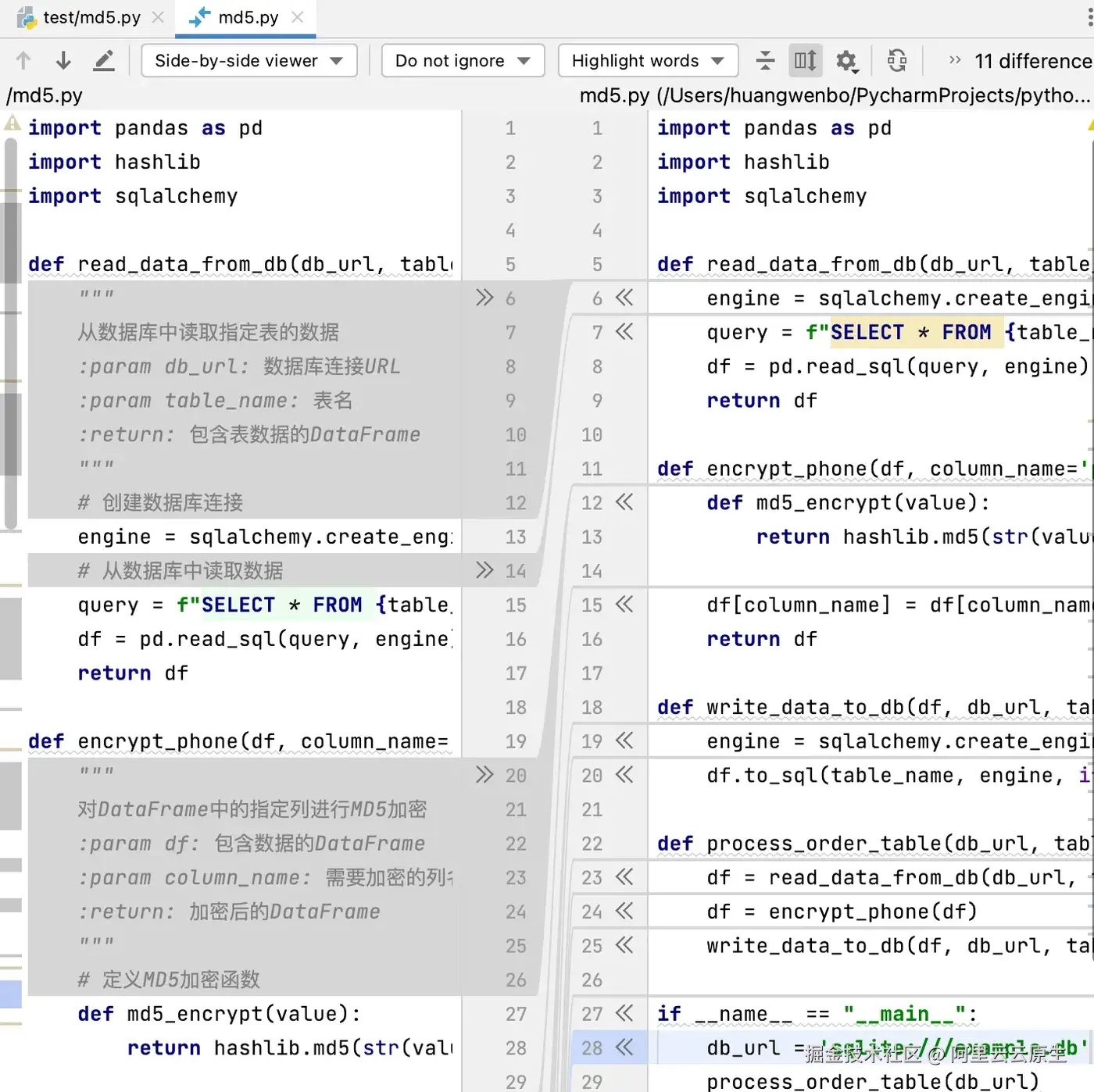This screenshot has width=1094, height=1092.
Task: Accept right change at line 24
Action: click(624, 912)
